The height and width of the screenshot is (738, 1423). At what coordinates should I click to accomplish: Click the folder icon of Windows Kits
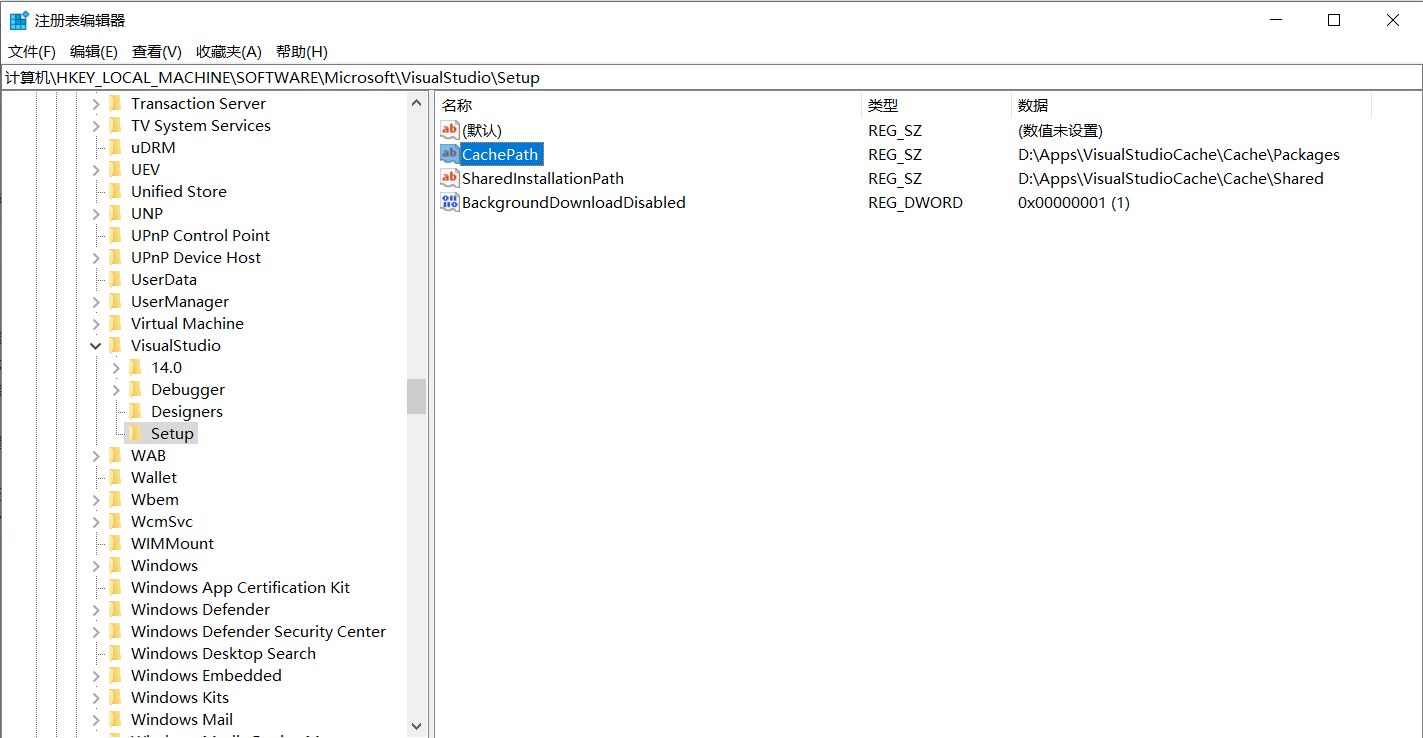115,697
